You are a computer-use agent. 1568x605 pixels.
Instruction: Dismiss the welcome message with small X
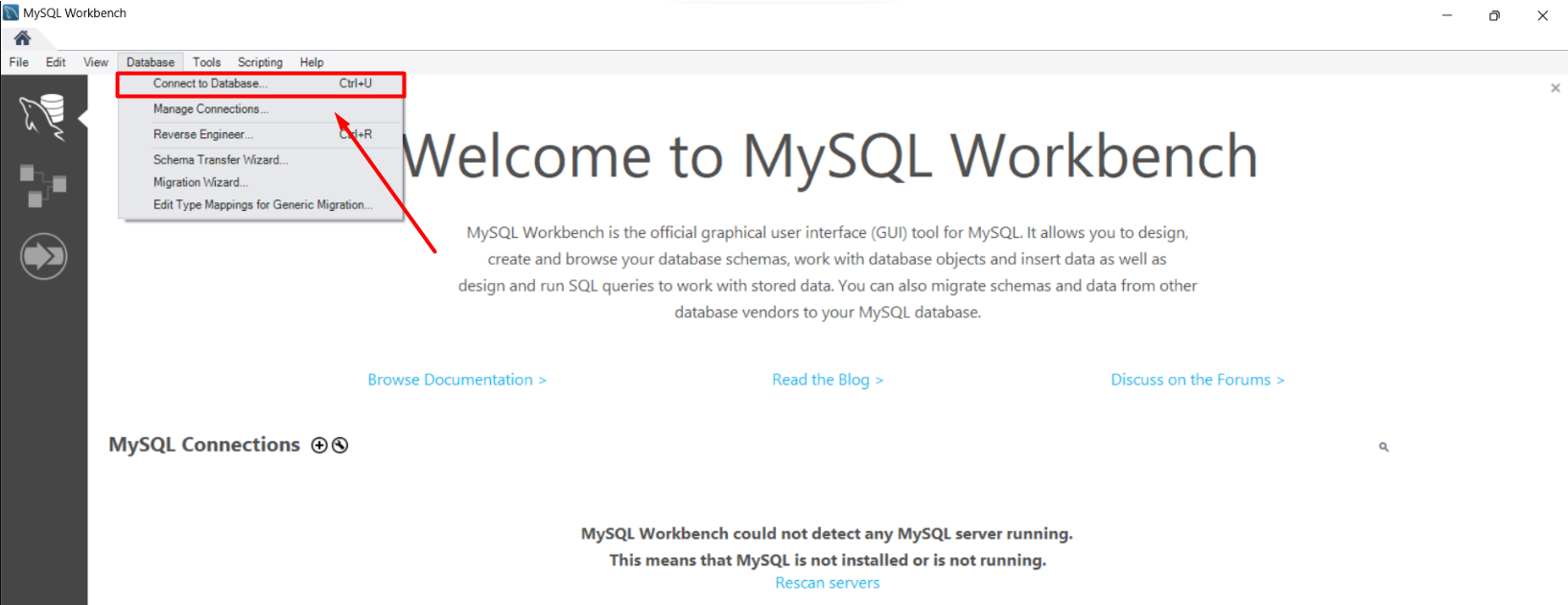pos(1556,88)
